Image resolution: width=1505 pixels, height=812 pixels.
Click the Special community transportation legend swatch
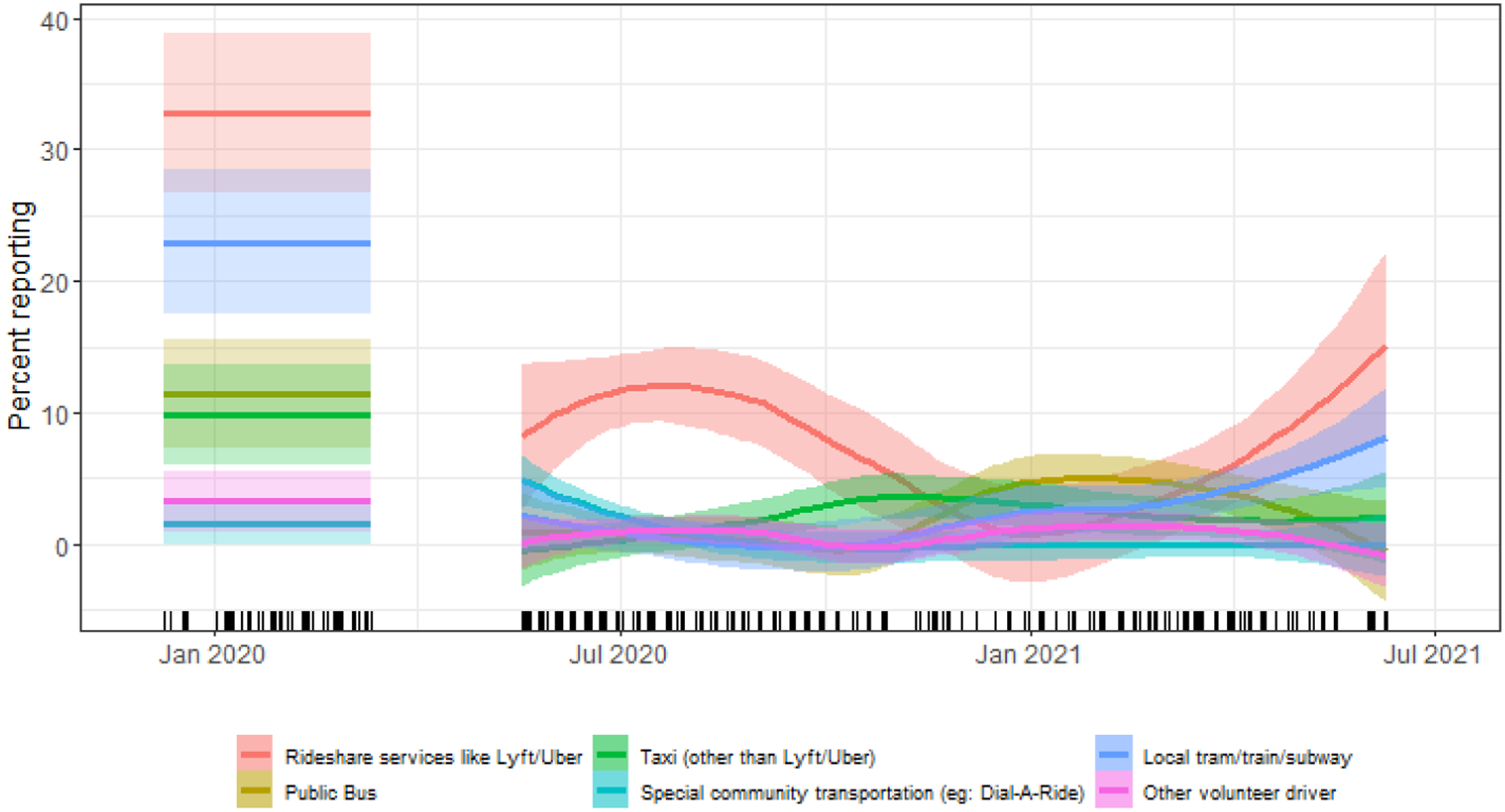pos(610,791)
